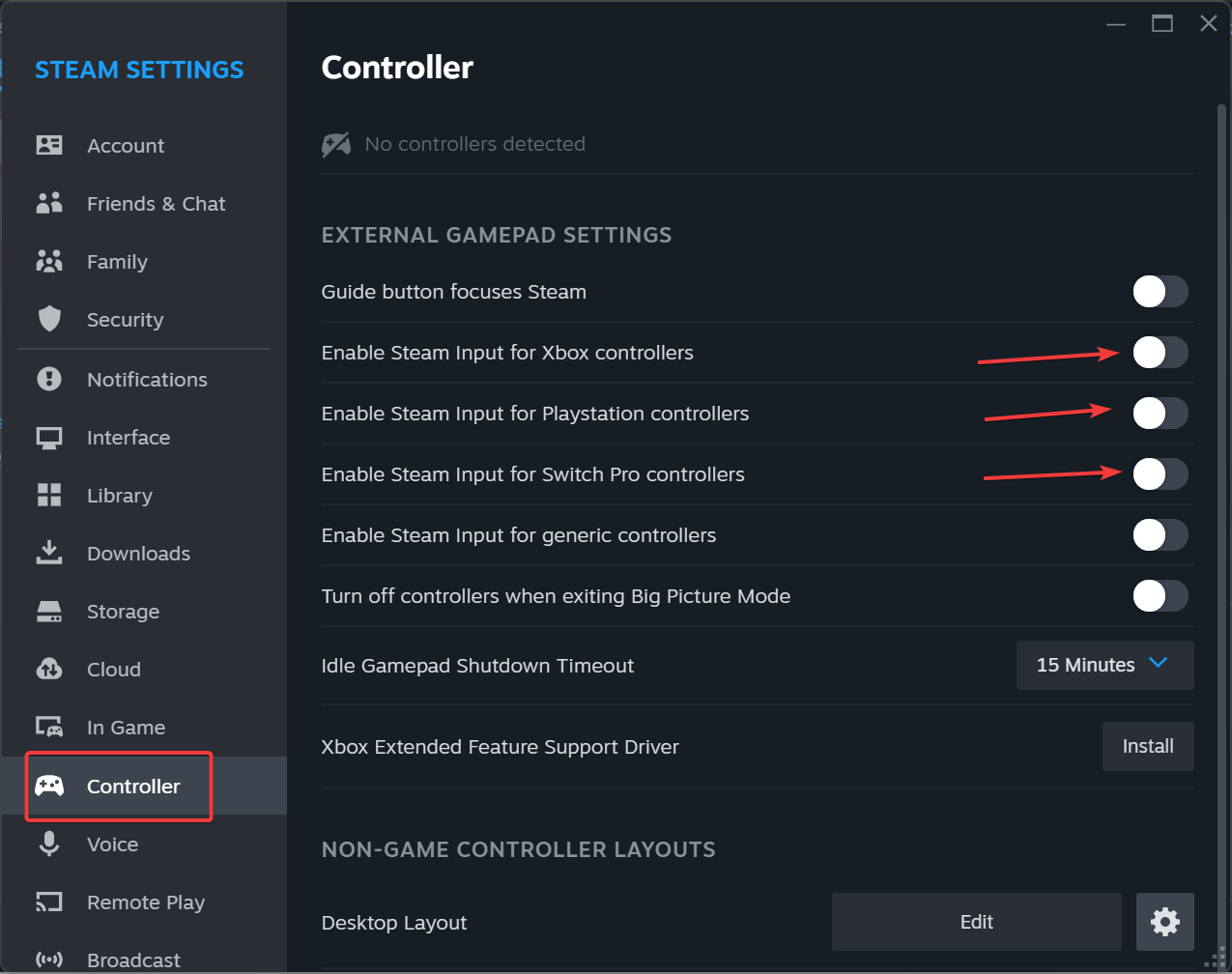
Task: Click the Downloads arrow icon
Action: pyautogui.click(x=49, y=553)
